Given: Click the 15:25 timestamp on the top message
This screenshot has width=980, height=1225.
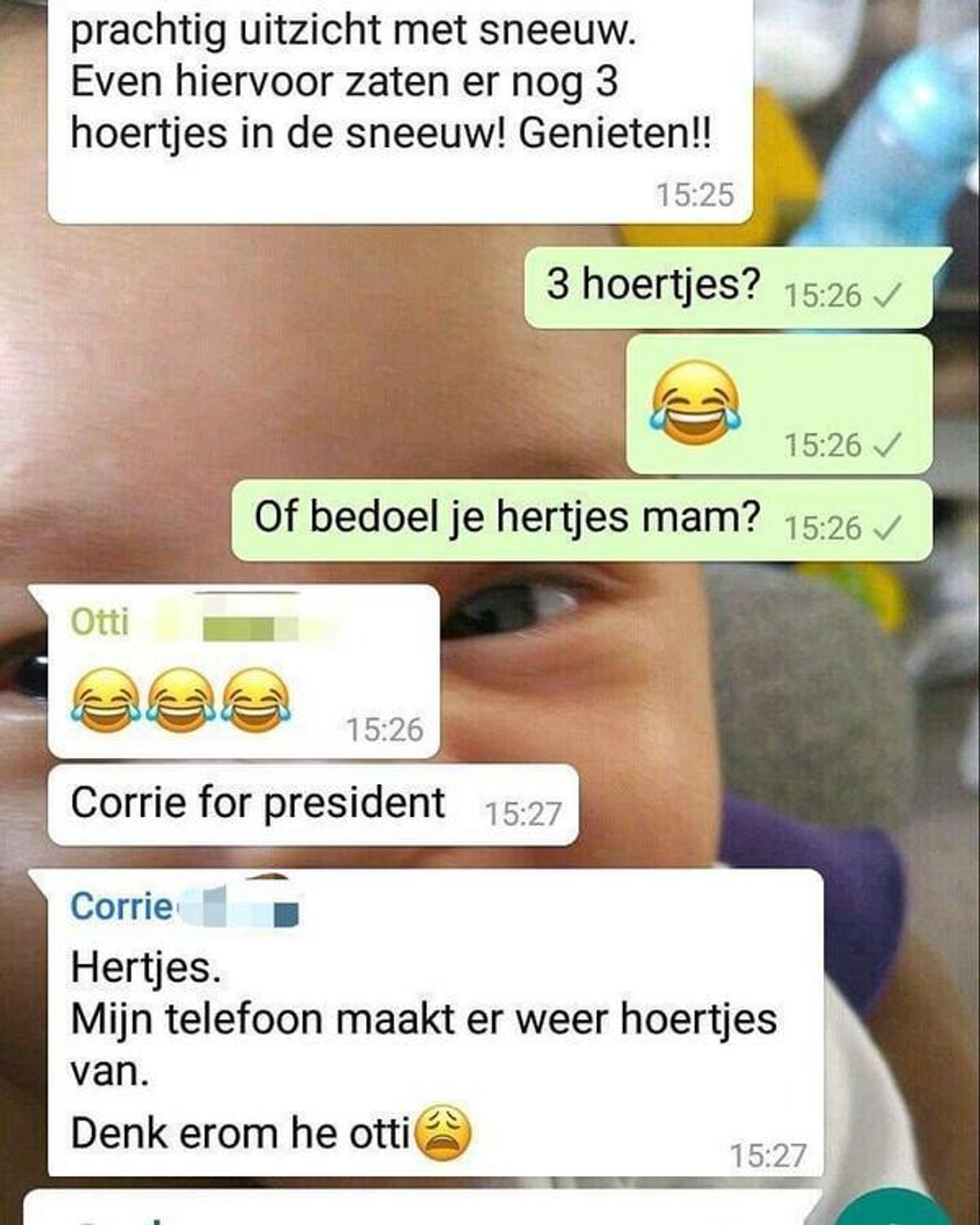Looking at the screenshot, I should coord(695,195).
